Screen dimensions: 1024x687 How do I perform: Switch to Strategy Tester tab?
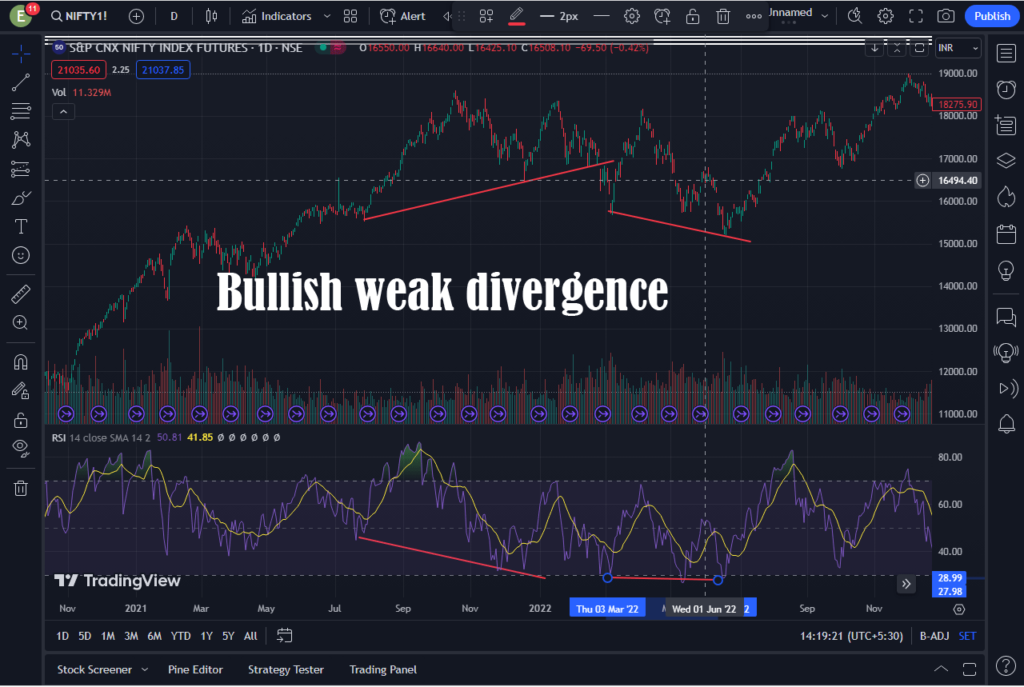point(285,670)
